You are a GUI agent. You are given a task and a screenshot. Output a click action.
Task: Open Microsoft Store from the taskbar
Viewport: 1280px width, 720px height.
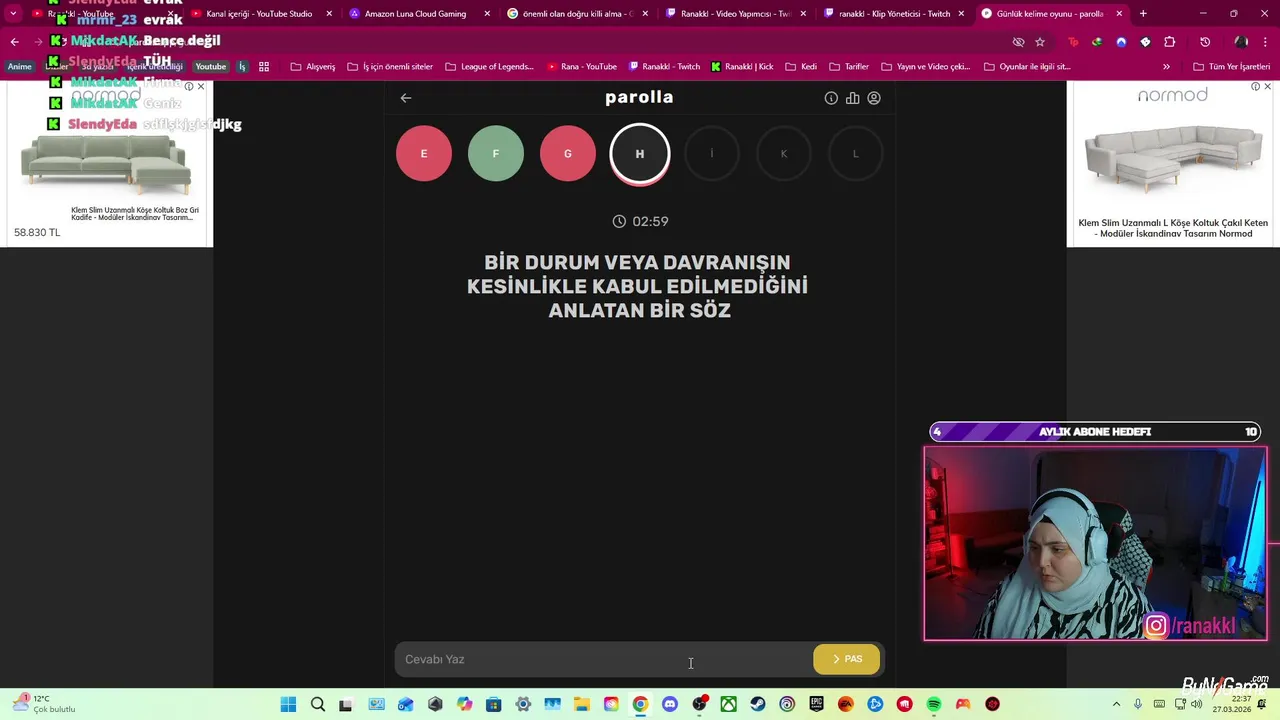pyautogui.click(x=493, y=704)
